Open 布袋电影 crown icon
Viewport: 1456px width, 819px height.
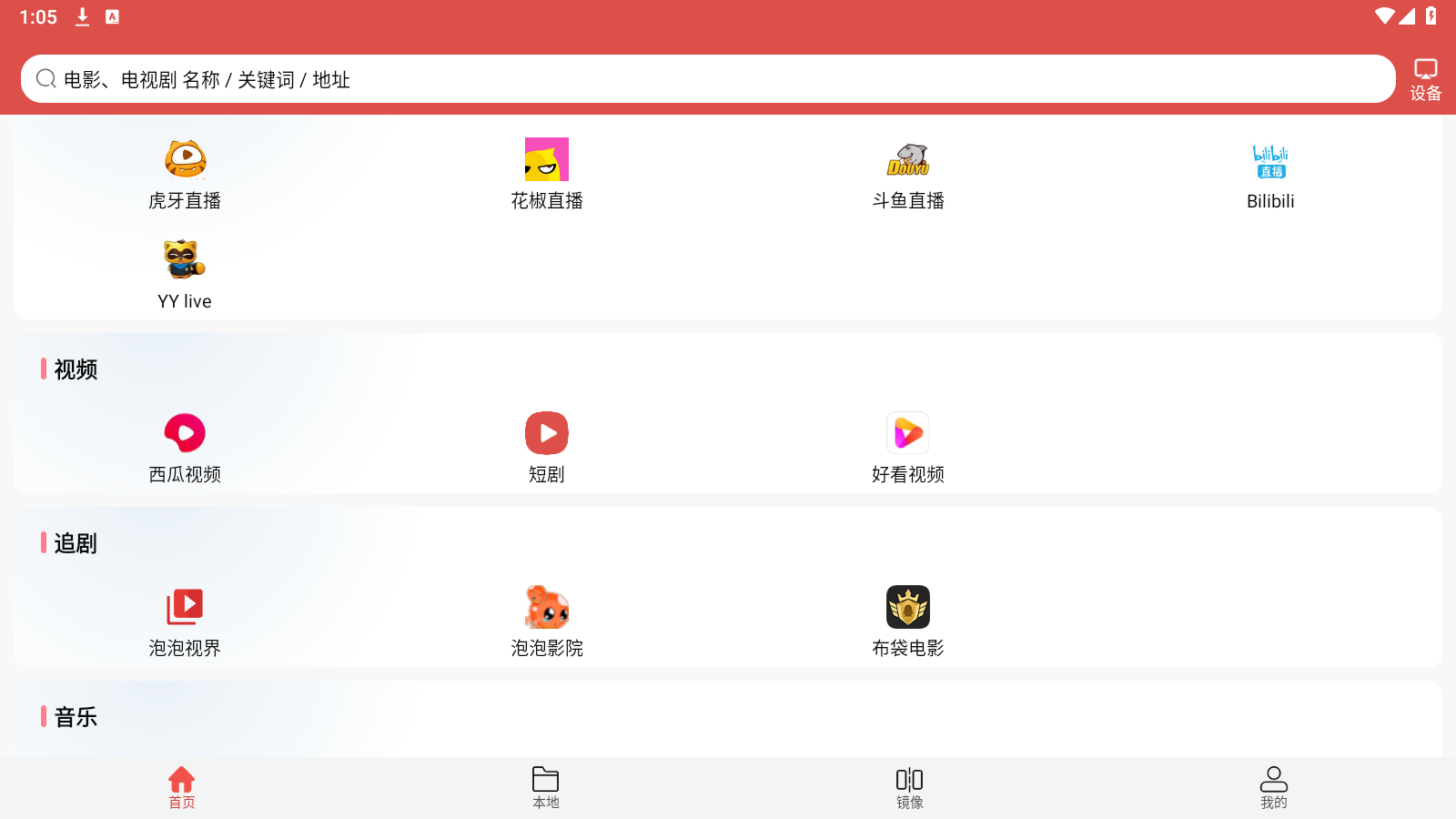point(908,608)
